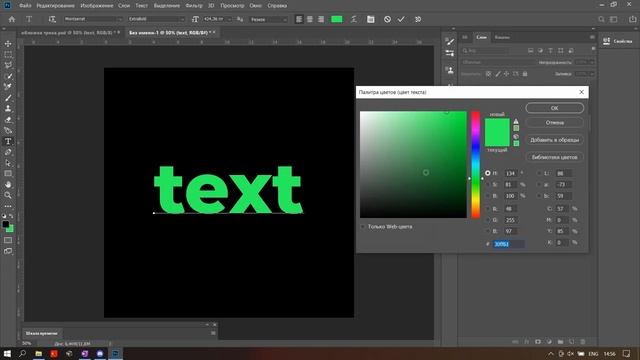Click the Библиотеки цветов button
This screenshot has width=640, height=360.
click(x=554, y=157)
